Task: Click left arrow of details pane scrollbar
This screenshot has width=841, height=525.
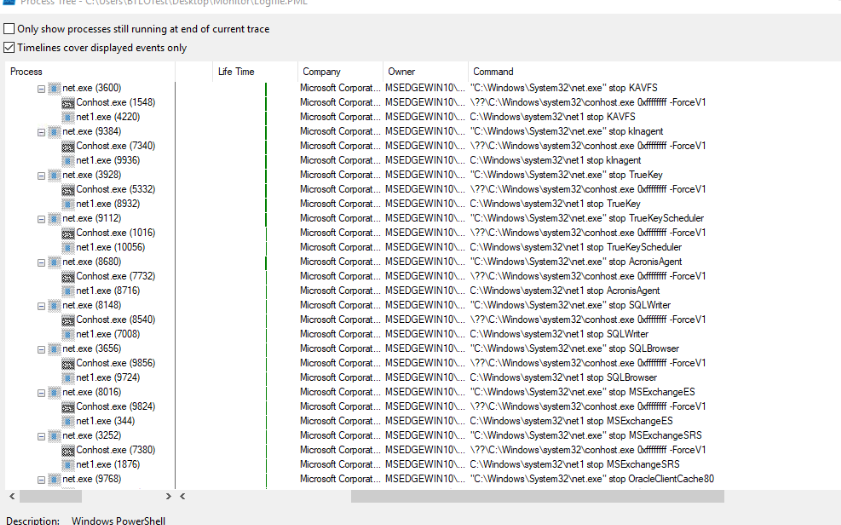Action: pos(182,497)
